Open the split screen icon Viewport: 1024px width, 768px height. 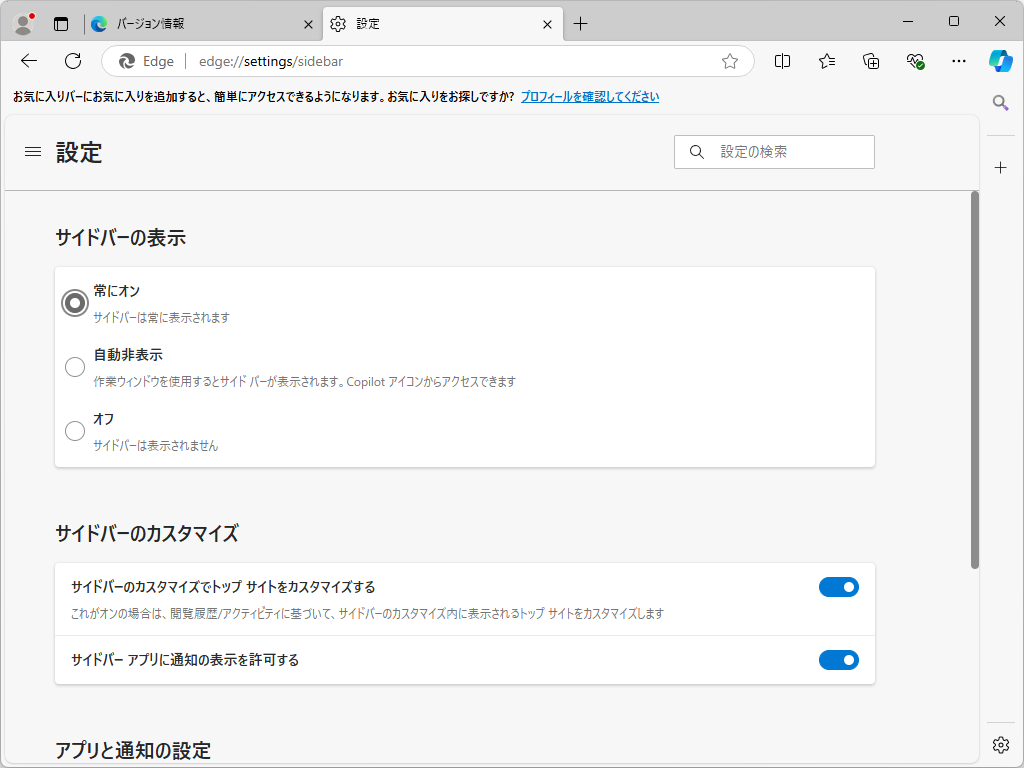[782, 60]
